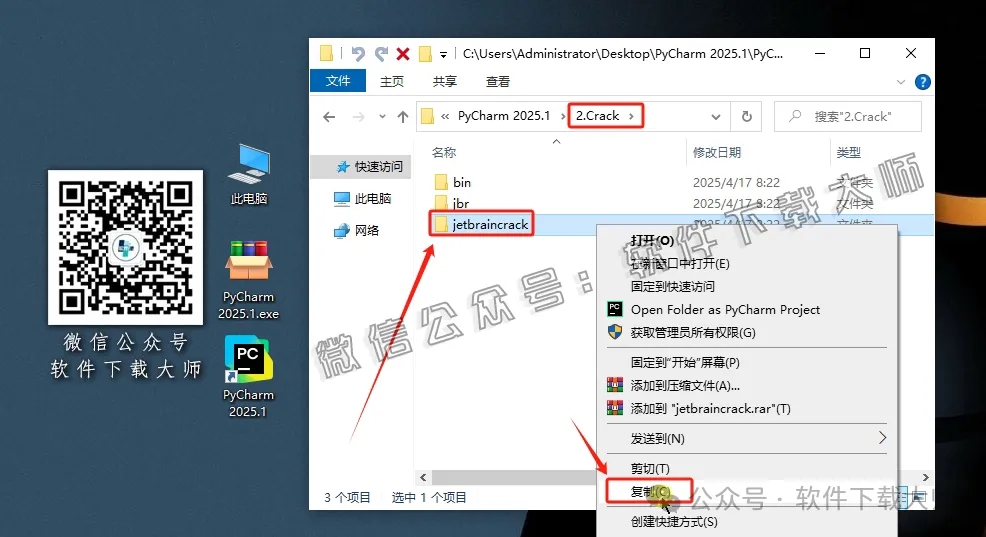The image size is (986, 537).
Task: Click the horizontal scrollbar right arrow
Action: point(925,477)
